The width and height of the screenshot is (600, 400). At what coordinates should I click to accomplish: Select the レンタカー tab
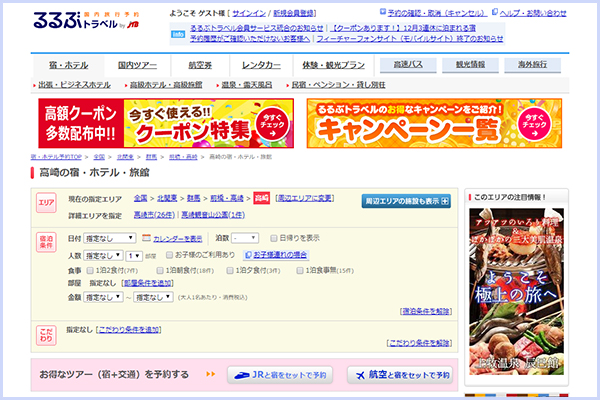click(261, 65)
